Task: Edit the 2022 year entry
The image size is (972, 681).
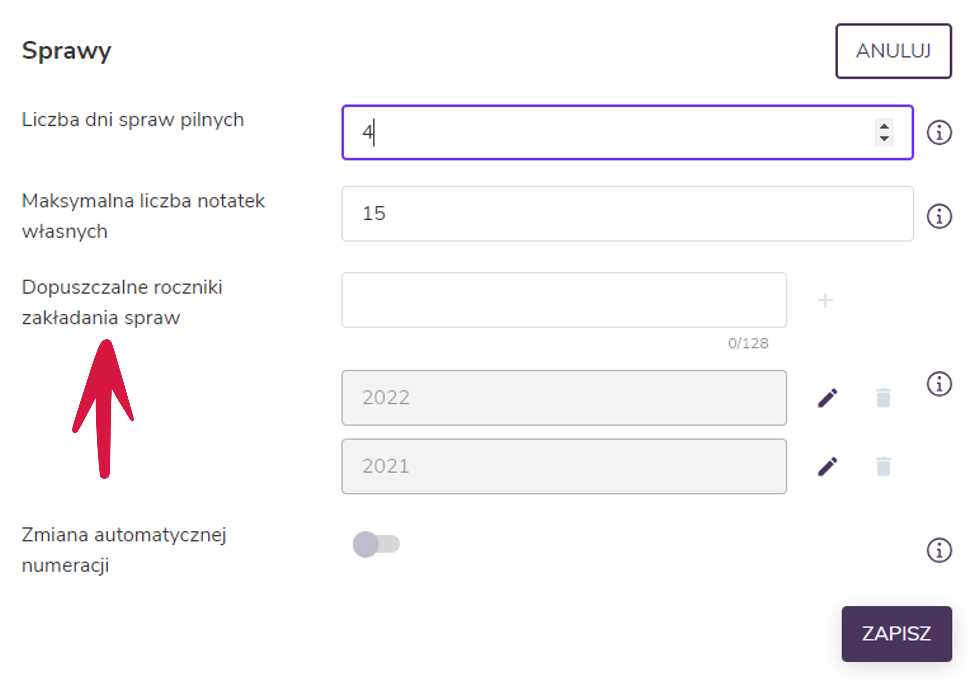Action: (x=827, y=398)
